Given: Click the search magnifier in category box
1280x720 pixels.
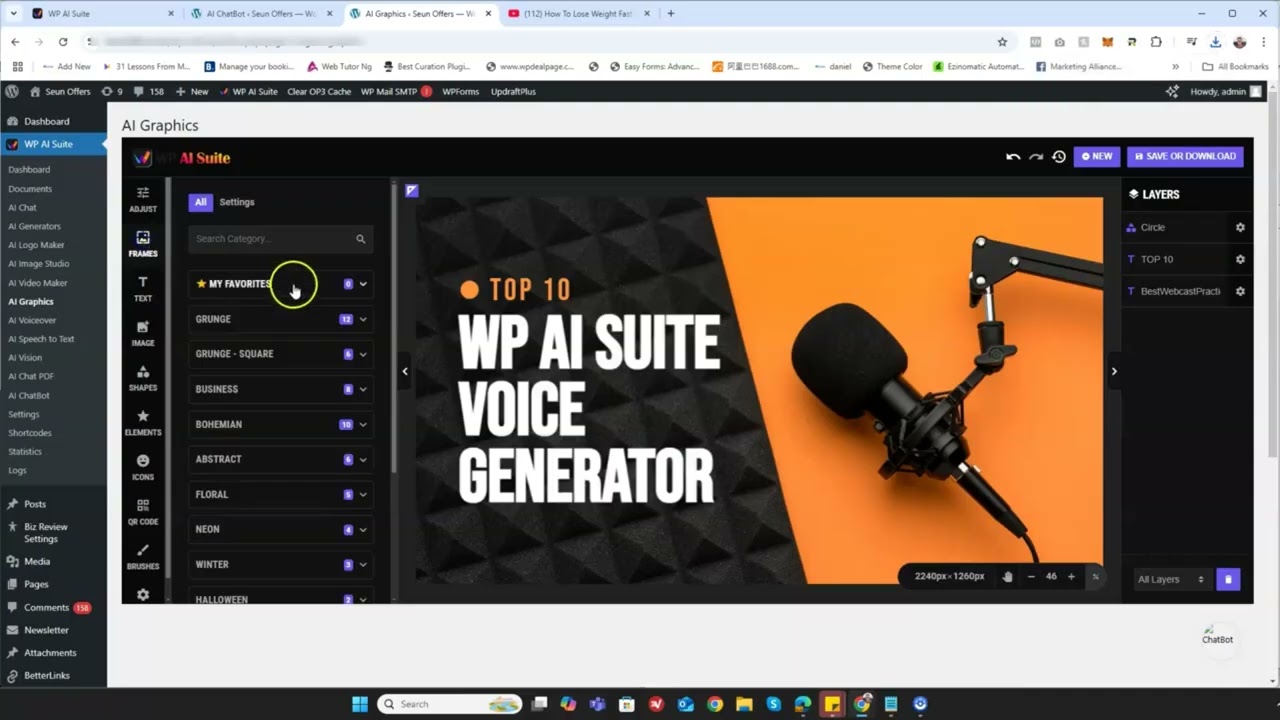Looking at the screenshot, I should point(361,239).
